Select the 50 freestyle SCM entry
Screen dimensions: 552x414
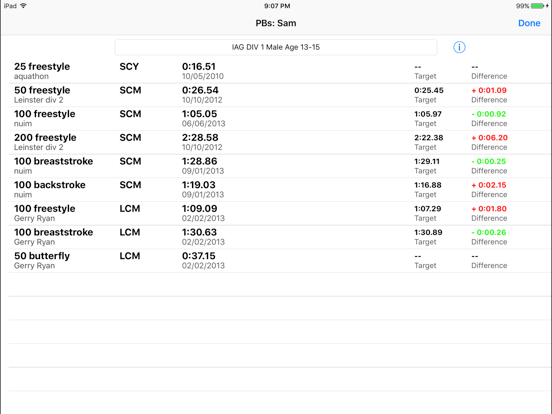tap(280, 95)
